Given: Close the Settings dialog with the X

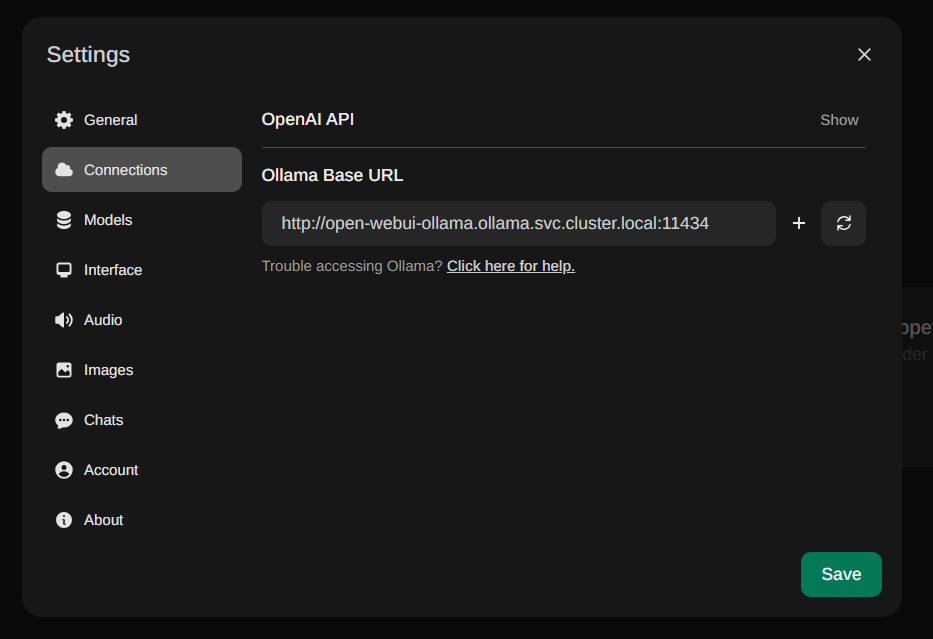Looking at the screenshot, I should coord(864,55).
